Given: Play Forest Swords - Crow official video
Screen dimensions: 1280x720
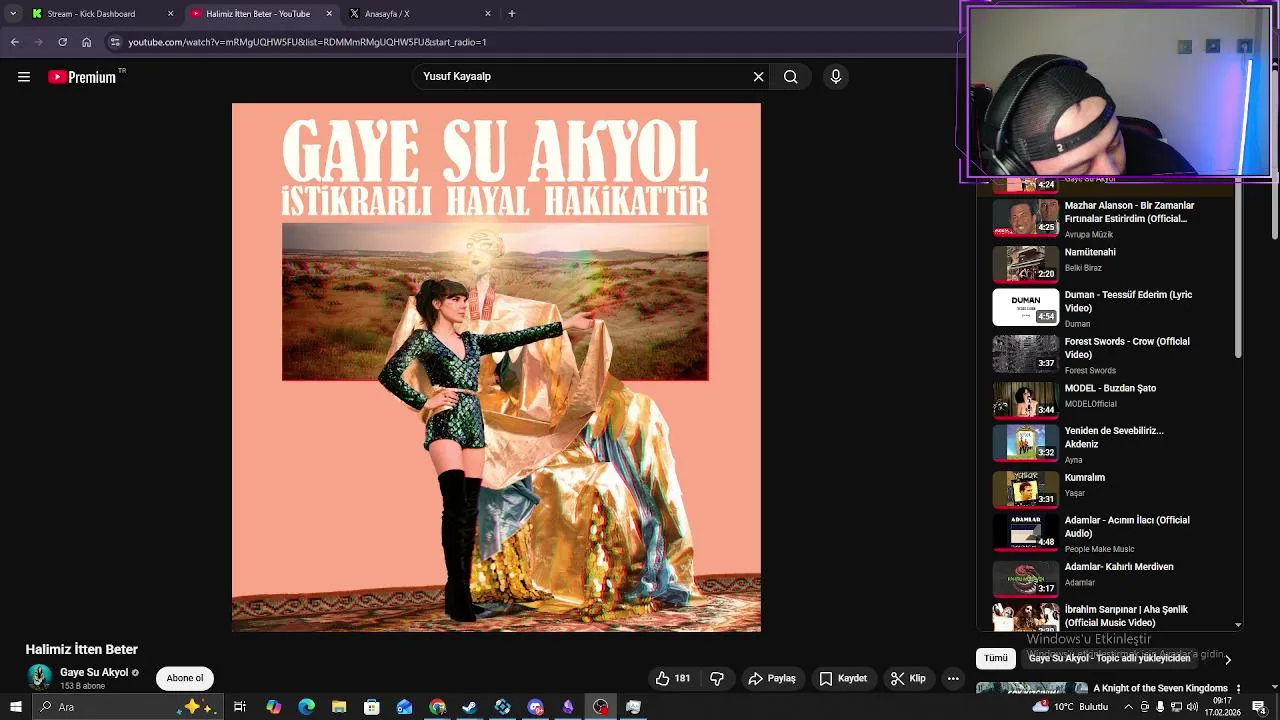Looking at the screenshot, I should (x=1110, y=355).
